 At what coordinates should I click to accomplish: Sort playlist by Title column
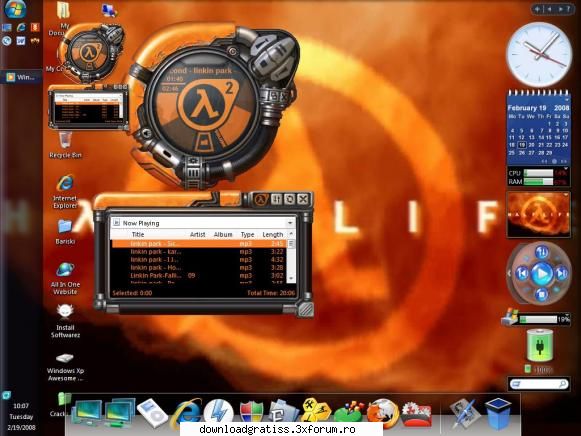click(137, 234)
